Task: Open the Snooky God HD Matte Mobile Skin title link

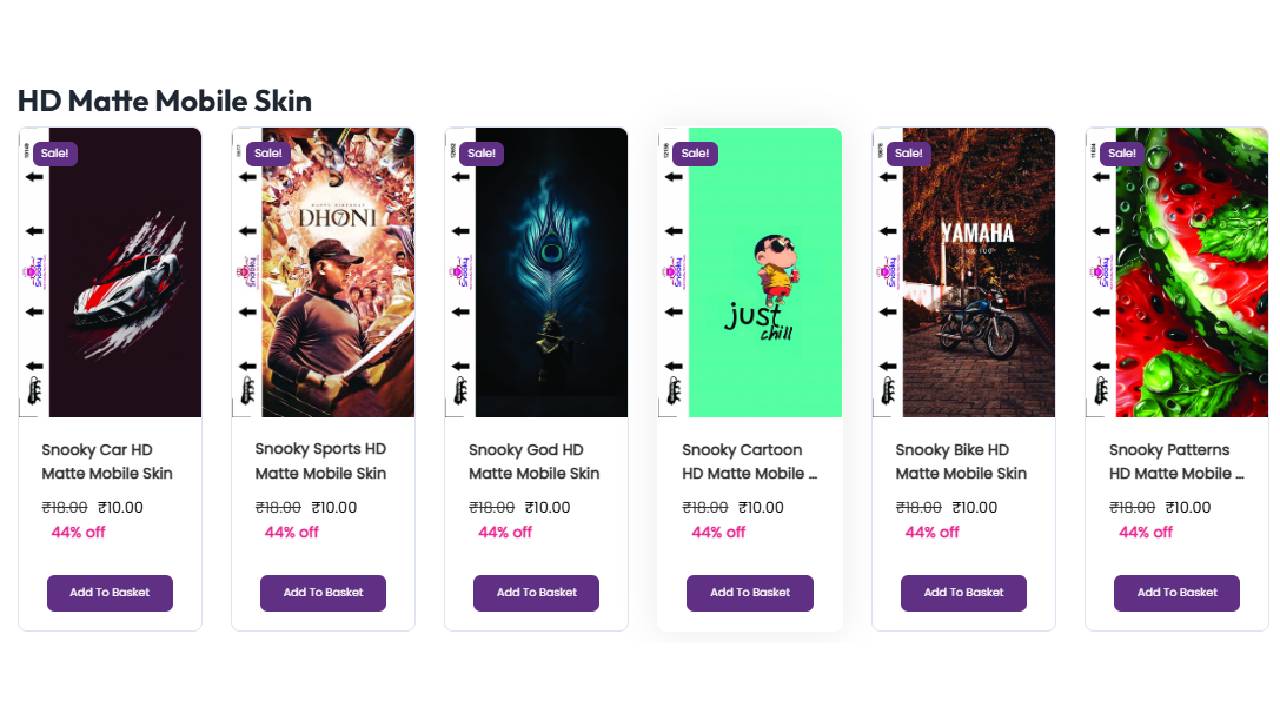Action: 534,461
